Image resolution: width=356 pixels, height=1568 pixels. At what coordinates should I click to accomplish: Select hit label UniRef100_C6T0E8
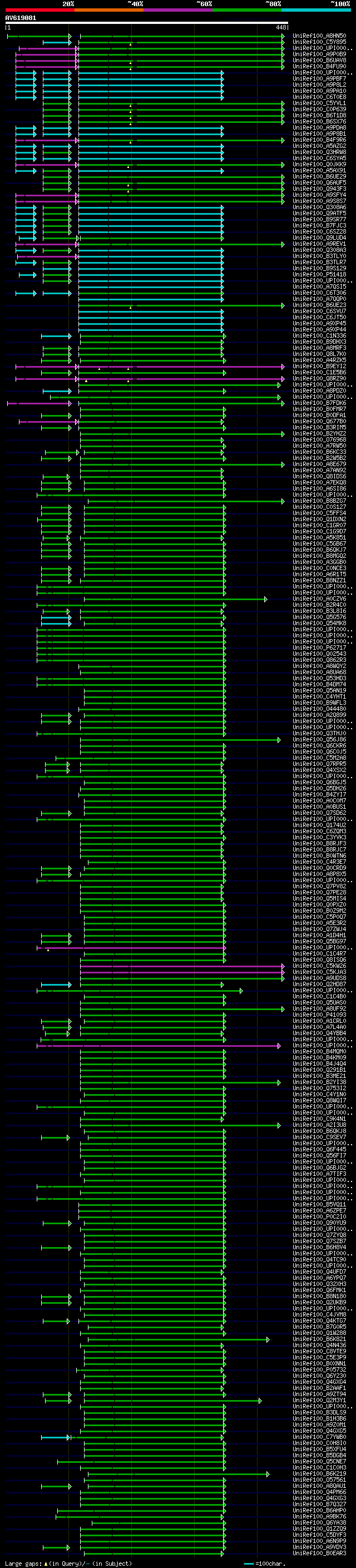click(319, 97)
